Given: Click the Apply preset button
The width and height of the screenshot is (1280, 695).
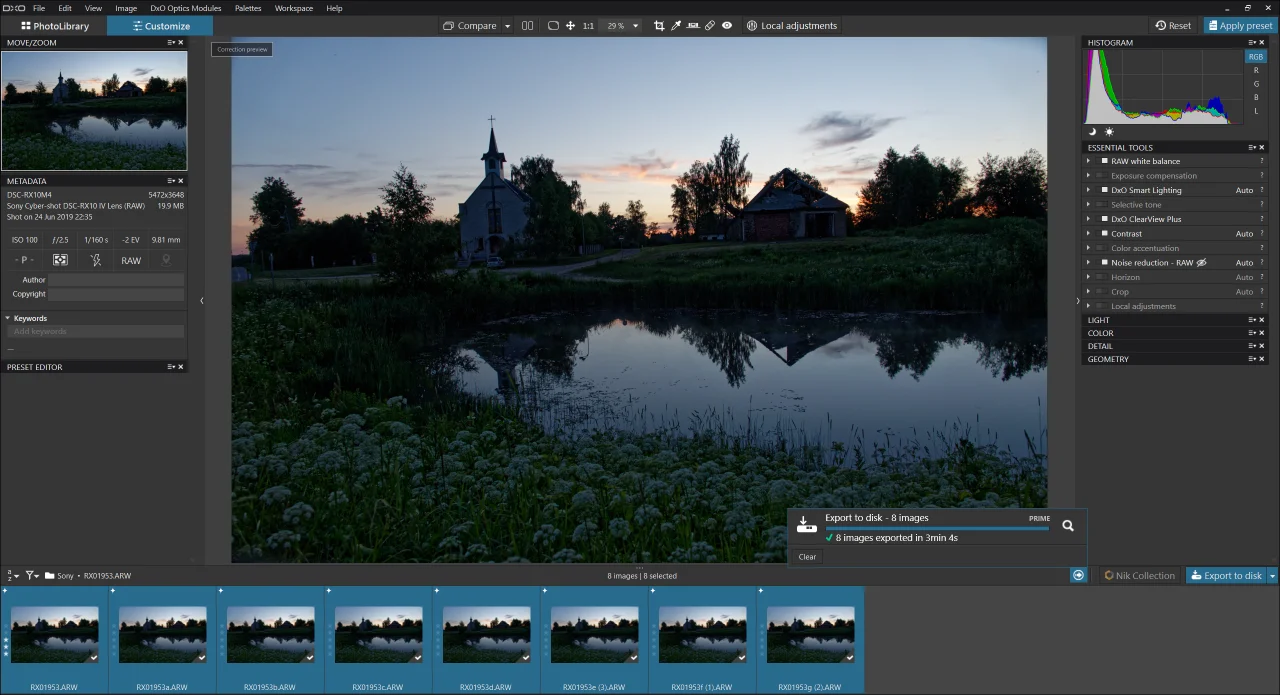Looking at the screenshot, I should (1239, 25).
